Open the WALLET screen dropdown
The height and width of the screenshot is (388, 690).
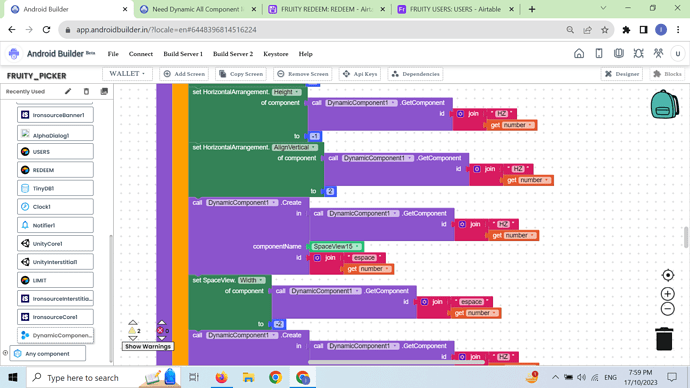pyautogui.click(x=127, y=73)
